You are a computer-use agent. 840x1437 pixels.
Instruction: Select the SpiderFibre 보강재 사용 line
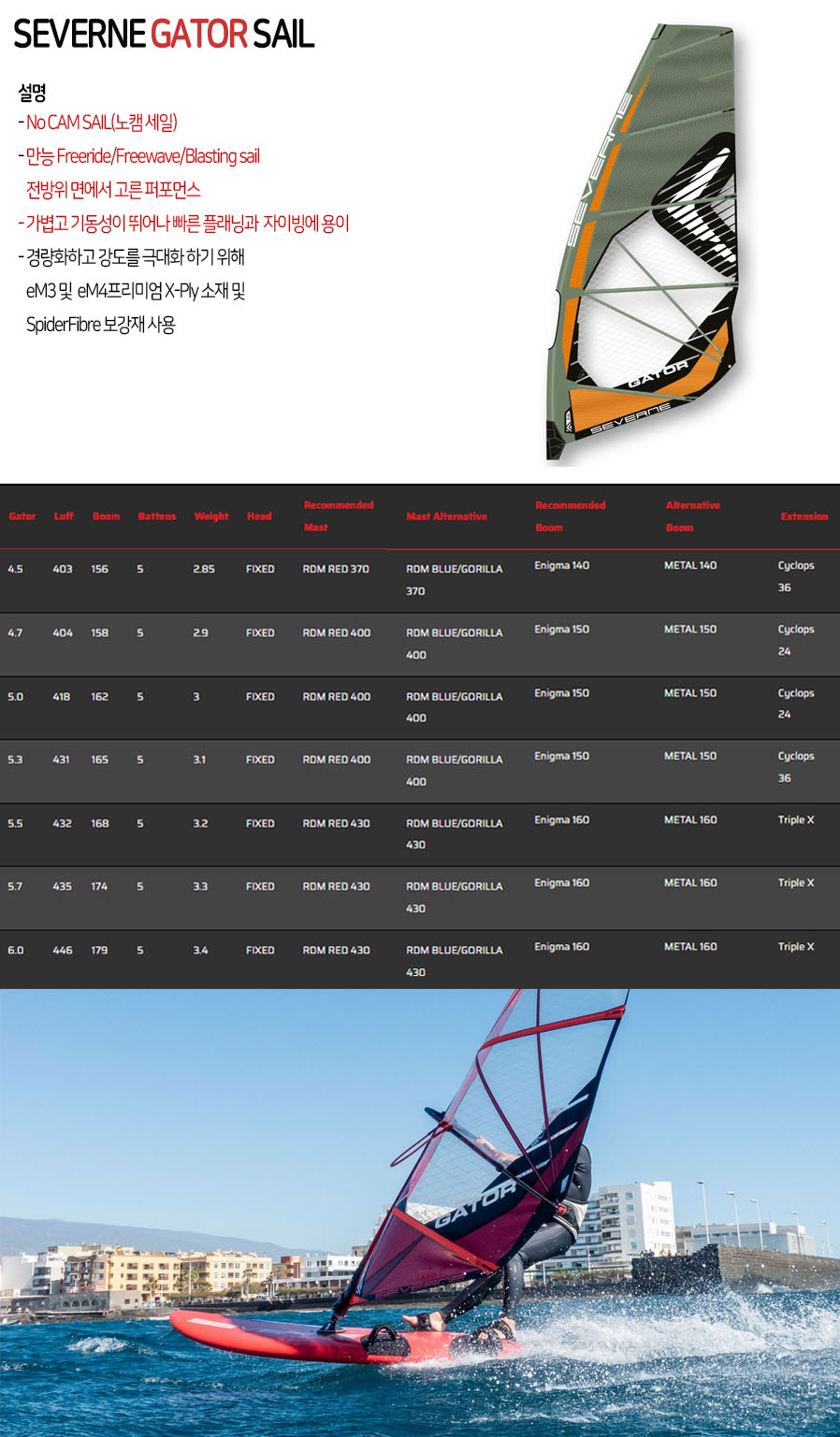point(101,325)
